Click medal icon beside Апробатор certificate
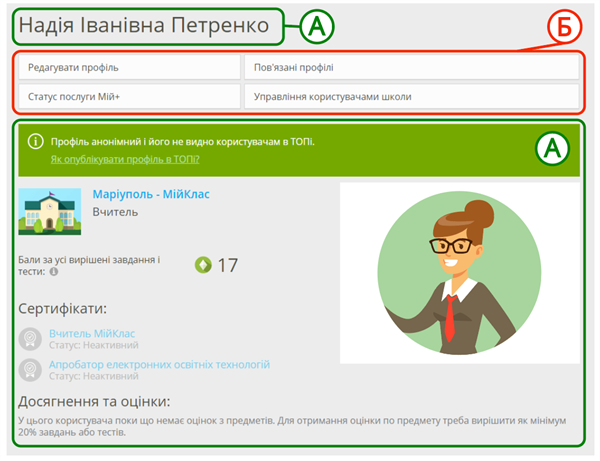Screen dimensions: 600x461 pos(30,370)
